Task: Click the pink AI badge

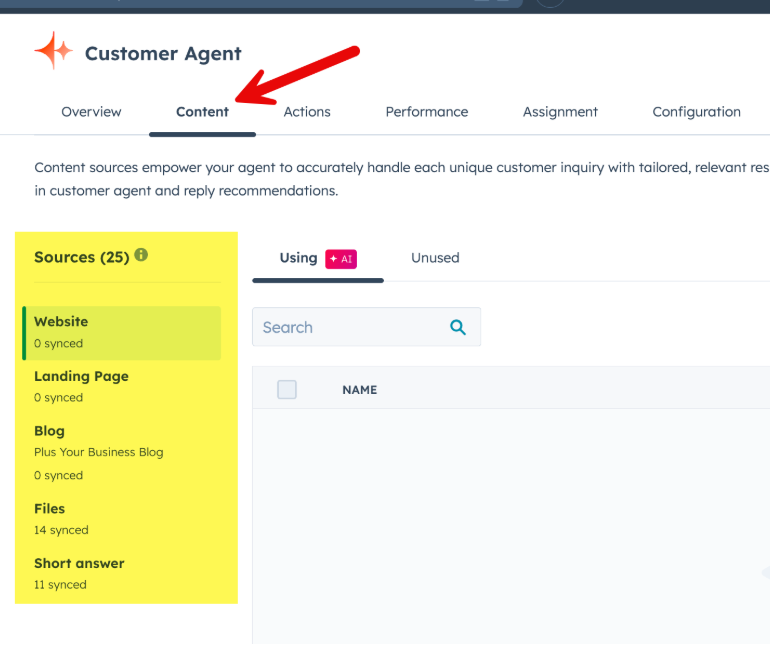Action: point(341,259)
